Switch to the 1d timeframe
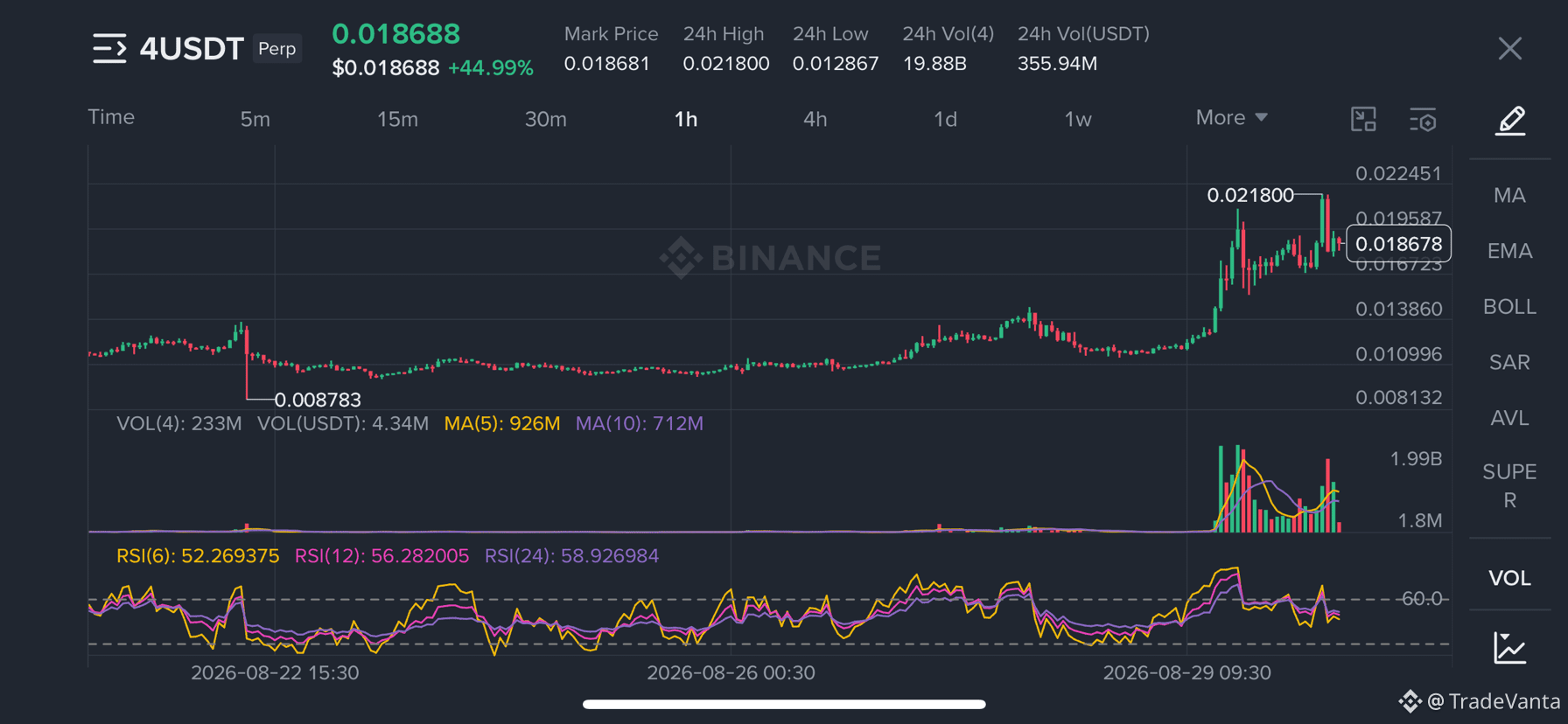1568x724 pixels. pos(945,119)
